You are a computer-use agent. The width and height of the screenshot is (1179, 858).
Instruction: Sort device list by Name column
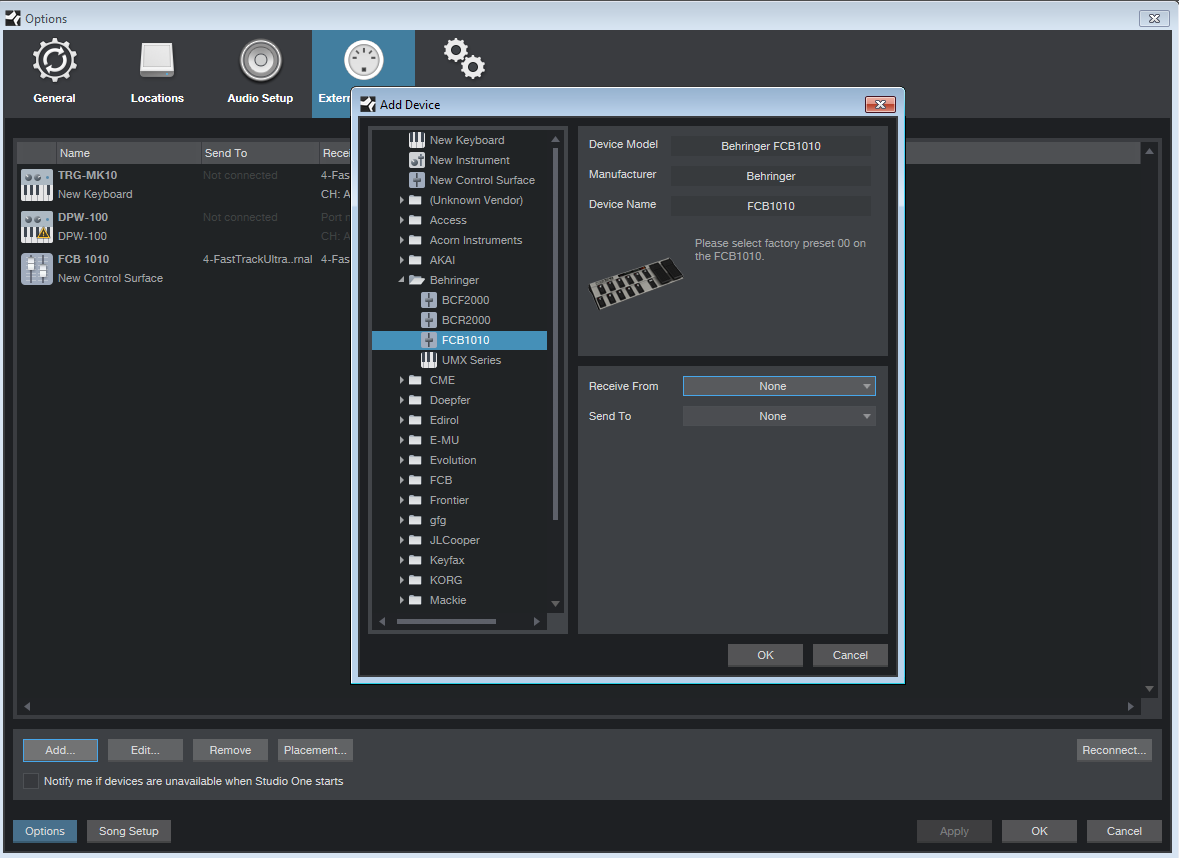(128, 153)
